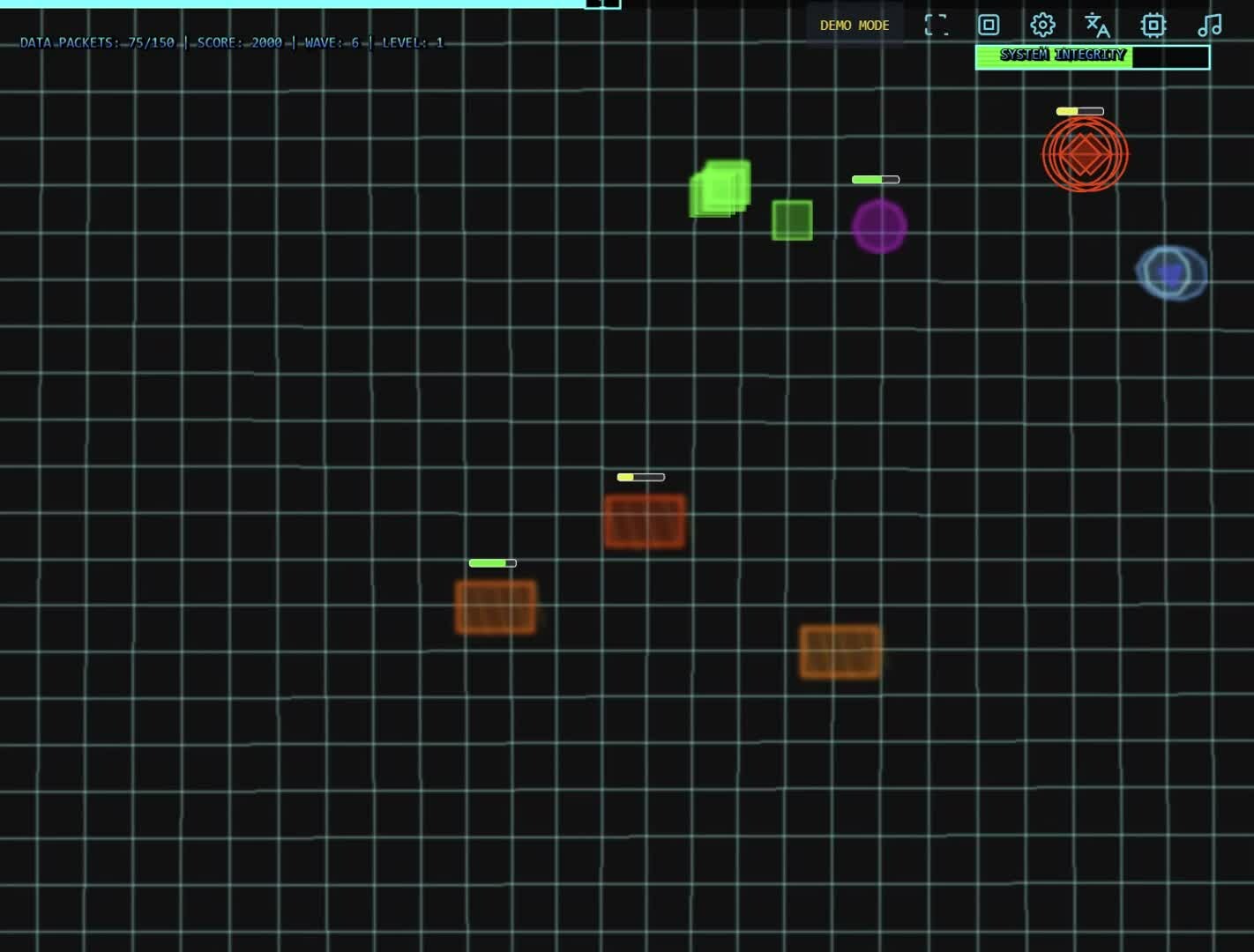Click the handle ending the top progress bar

tap(603, 4)
